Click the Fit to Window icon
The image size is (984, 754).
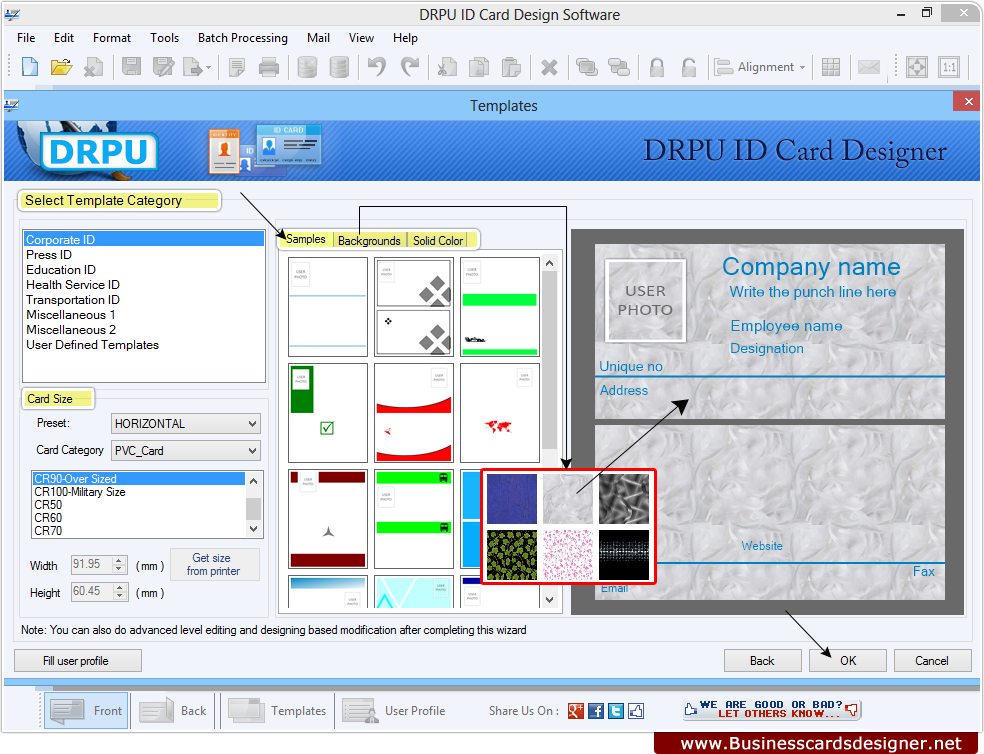pyautogui.click(x=917, y=67)
